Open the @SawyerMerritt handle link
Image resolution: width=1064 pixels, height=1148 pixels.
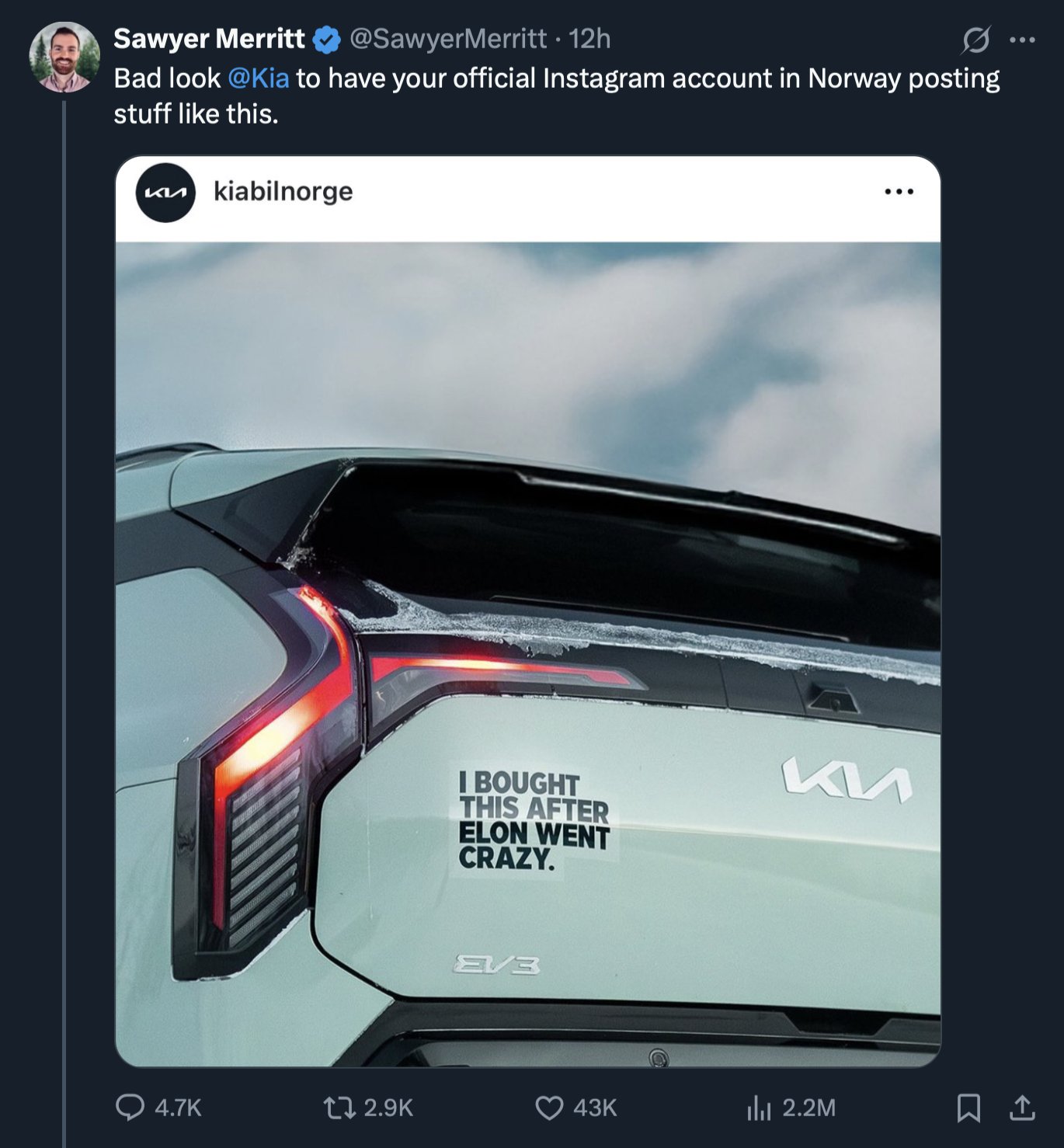point(448,39)
